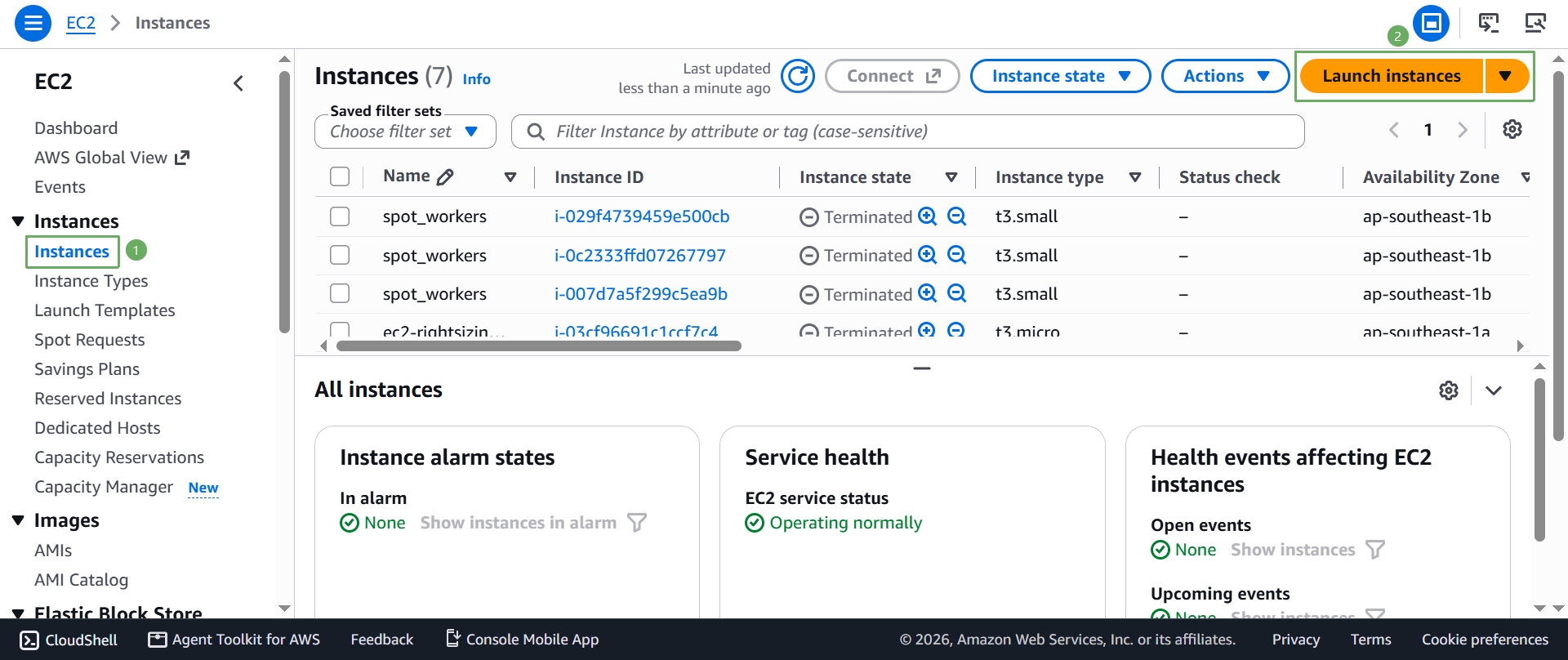Open Dashboard in the EC2 sidebar

pos(76,128)
